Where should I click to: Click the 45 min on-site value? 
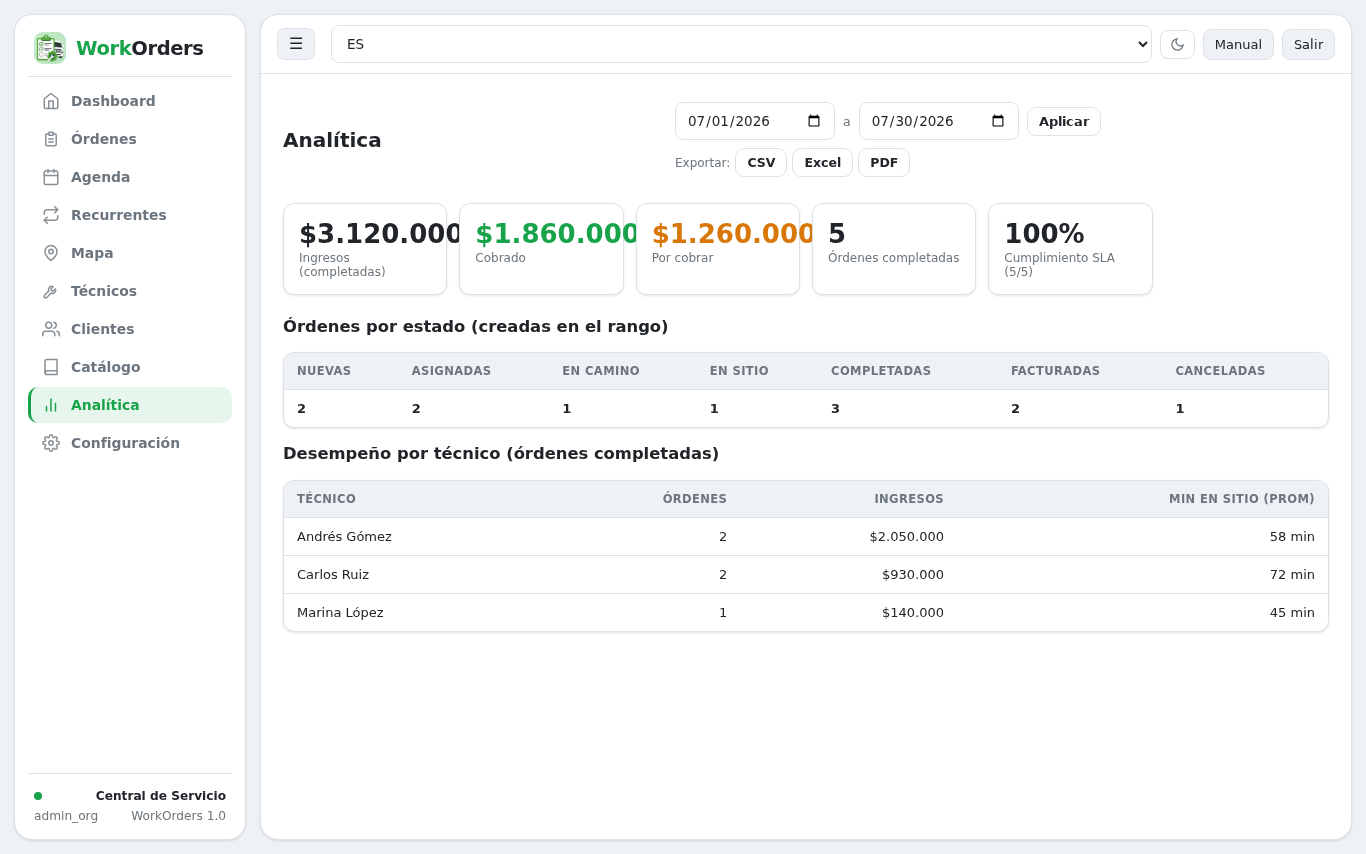[1292, 613]
